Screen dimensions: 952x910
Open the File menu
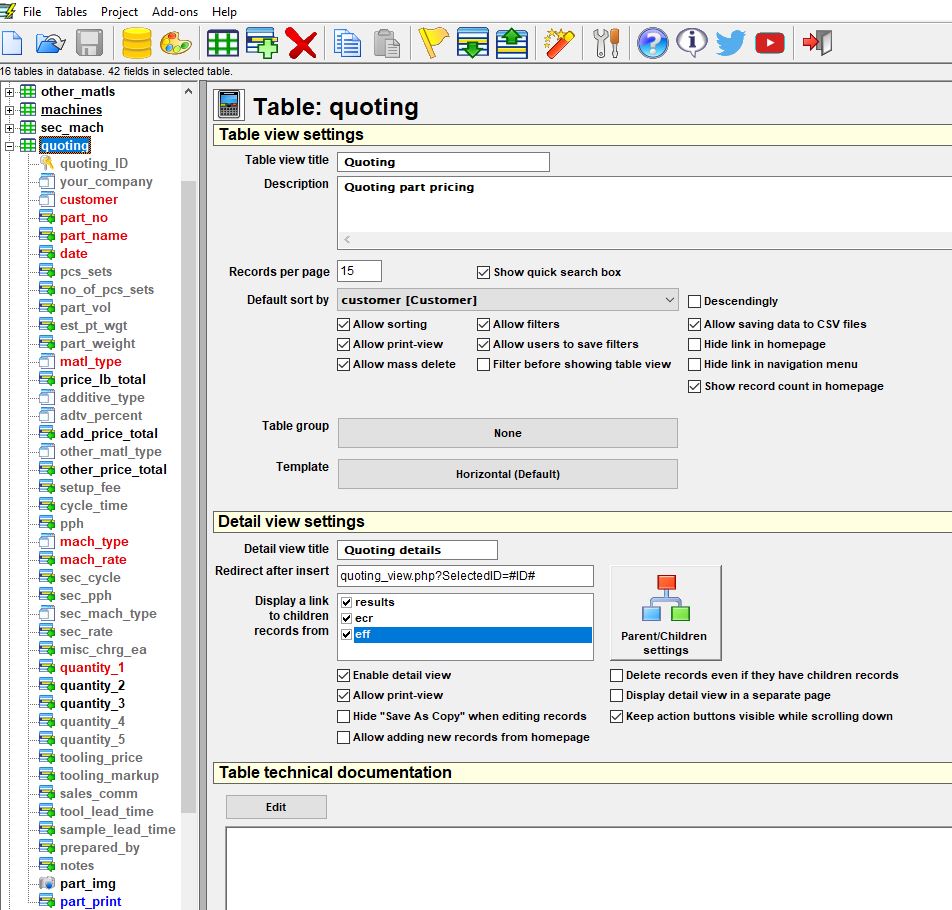tap(32, 12)
